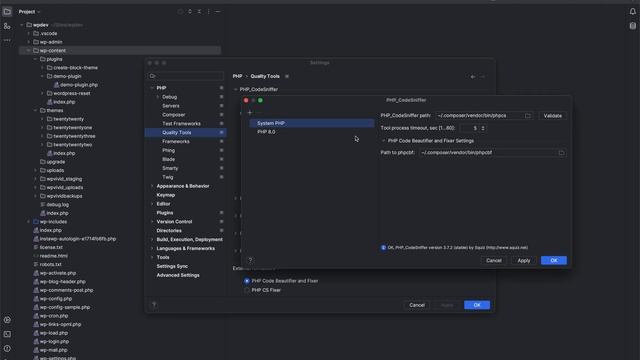Collapse the plugins folder
Image resolution: width=640 pixels, height=360 pixels.
(x=36, y=59)
